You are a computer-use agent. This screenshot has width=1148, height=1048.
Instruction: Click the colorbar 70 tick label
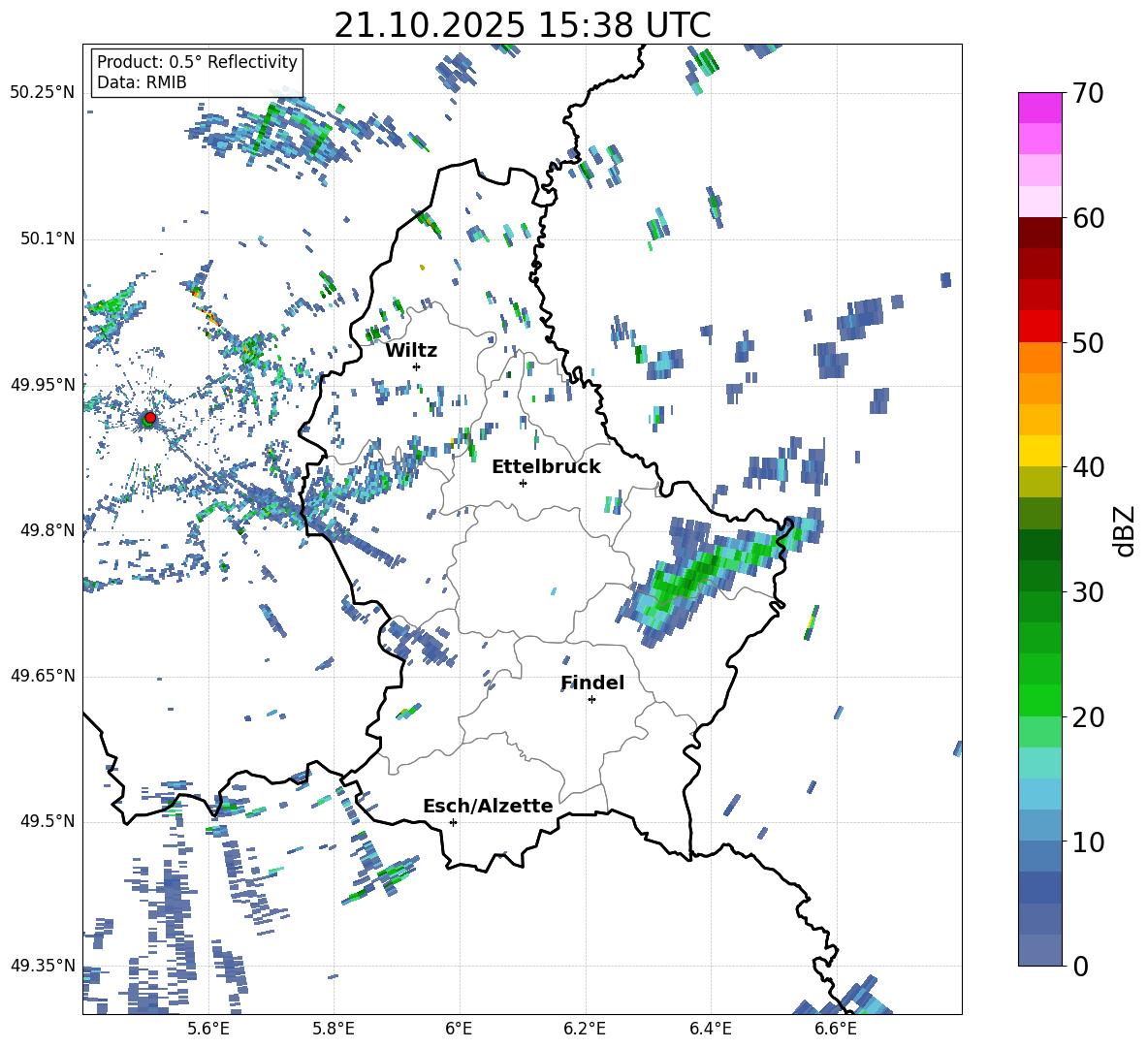(x=1088, y=94)
